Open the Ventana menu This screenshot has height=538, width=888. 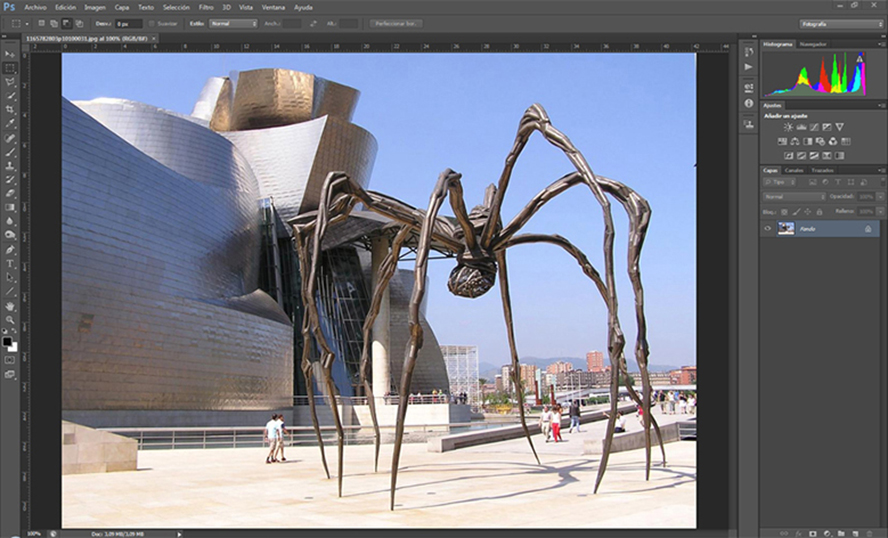click(x=274, y=7)
